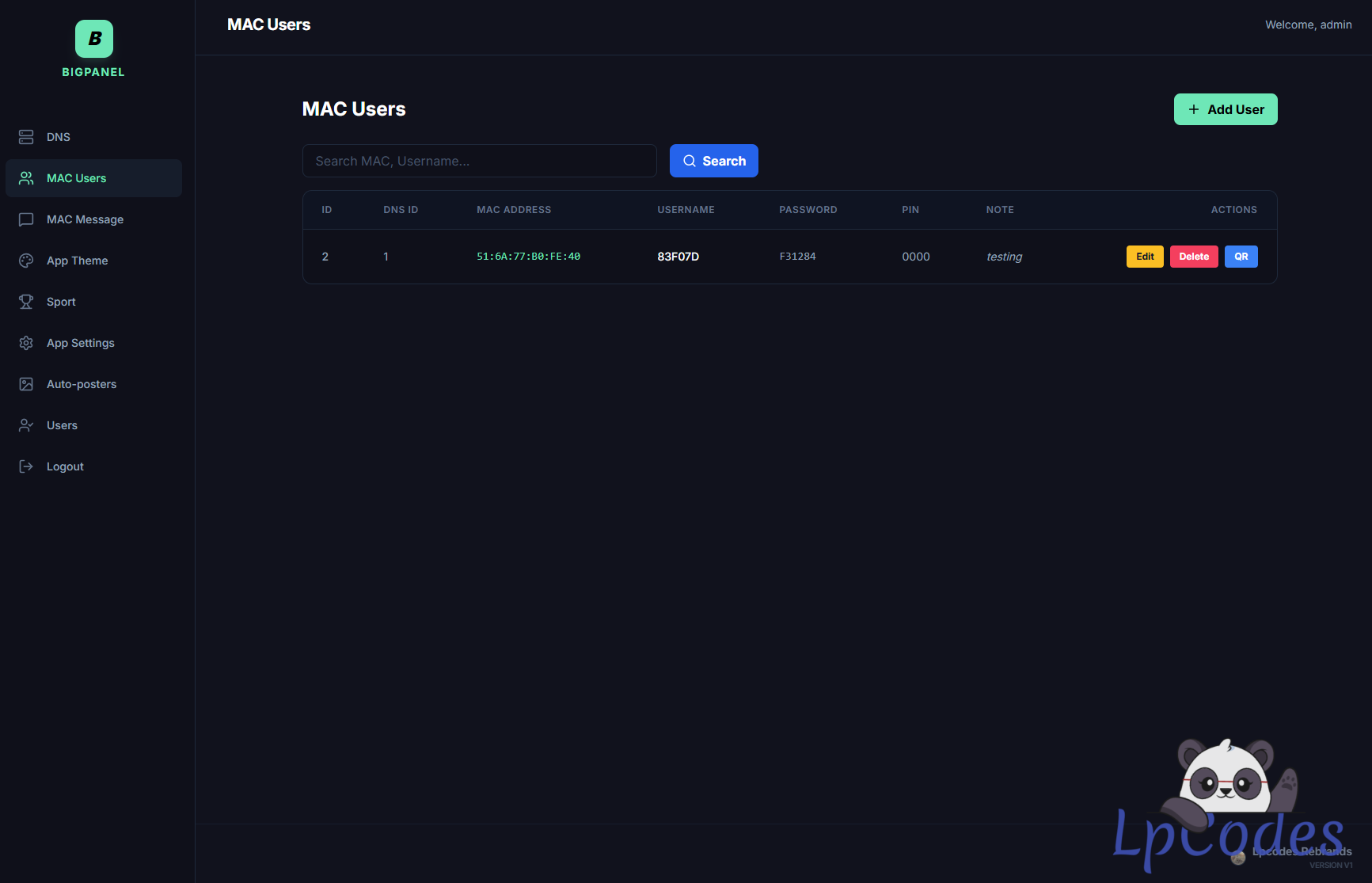Click the Sport trophy icon
The image size is (1372, 883).
pos(26,302)
